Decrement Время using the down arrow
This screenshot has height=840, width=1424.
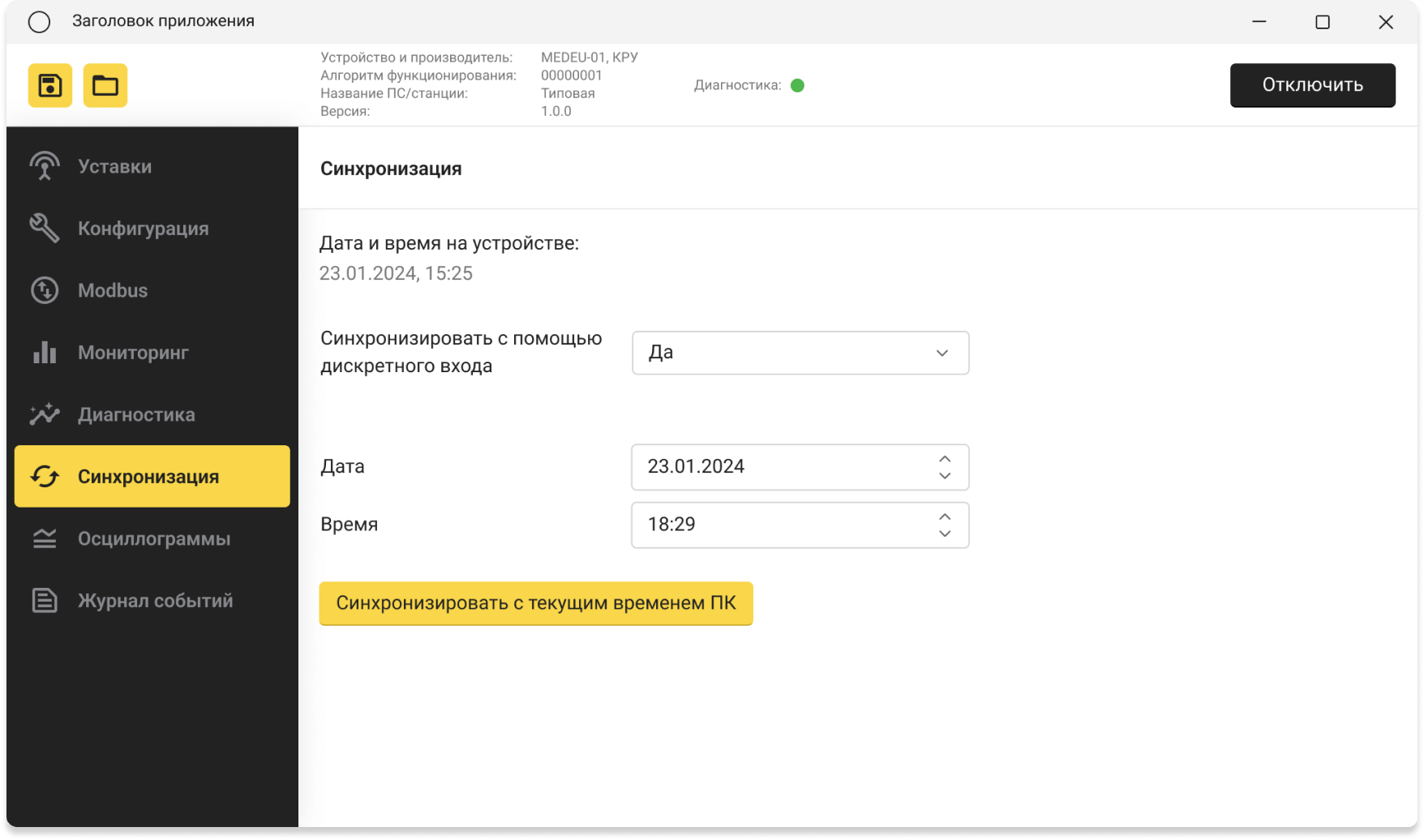pos(945,534)
